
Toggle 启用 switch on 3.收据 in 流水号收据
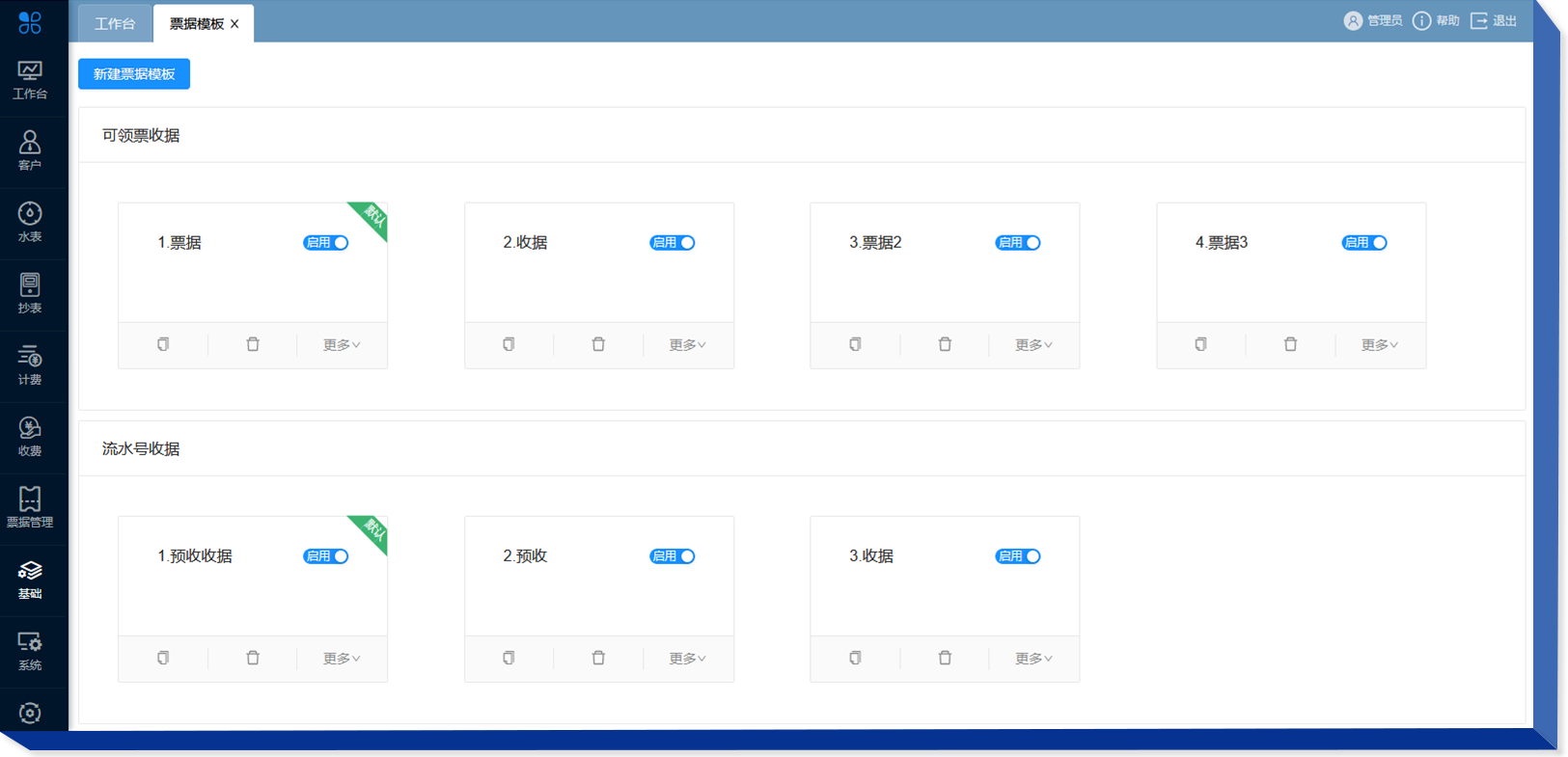point(1018,556)
